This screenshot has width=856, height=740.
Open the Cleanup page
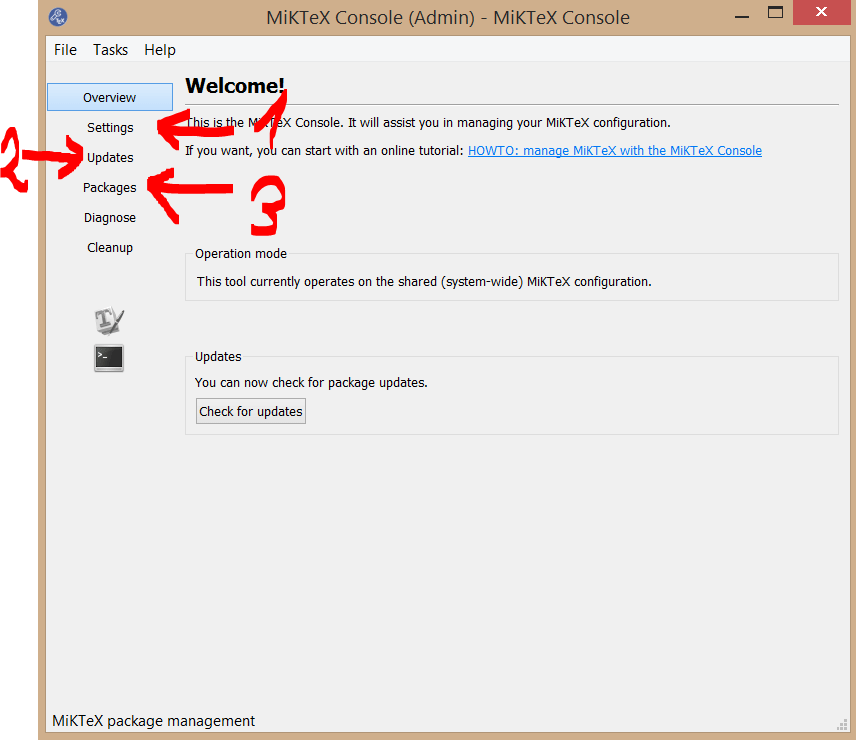pos(110,247)
